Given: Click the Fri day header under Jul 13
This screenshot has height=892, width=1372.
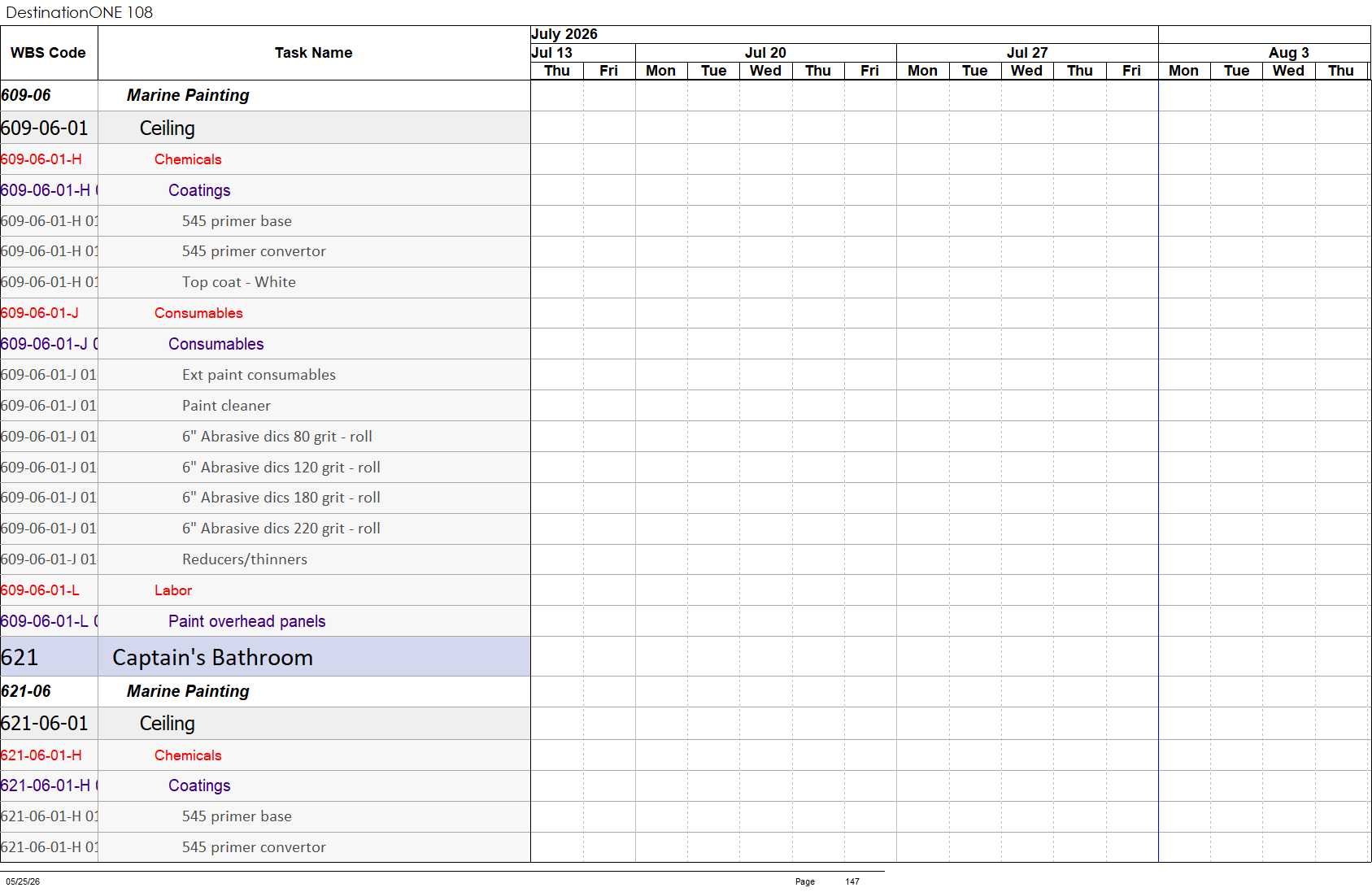Looking at the screenshot, I should pos(609,71).
